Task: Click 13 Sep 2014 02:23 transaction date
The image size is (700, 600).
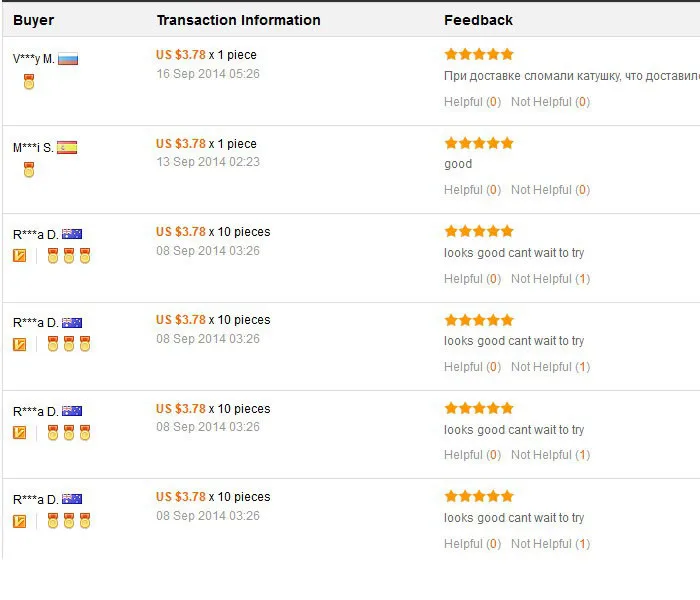Action: tap(208, 162)
